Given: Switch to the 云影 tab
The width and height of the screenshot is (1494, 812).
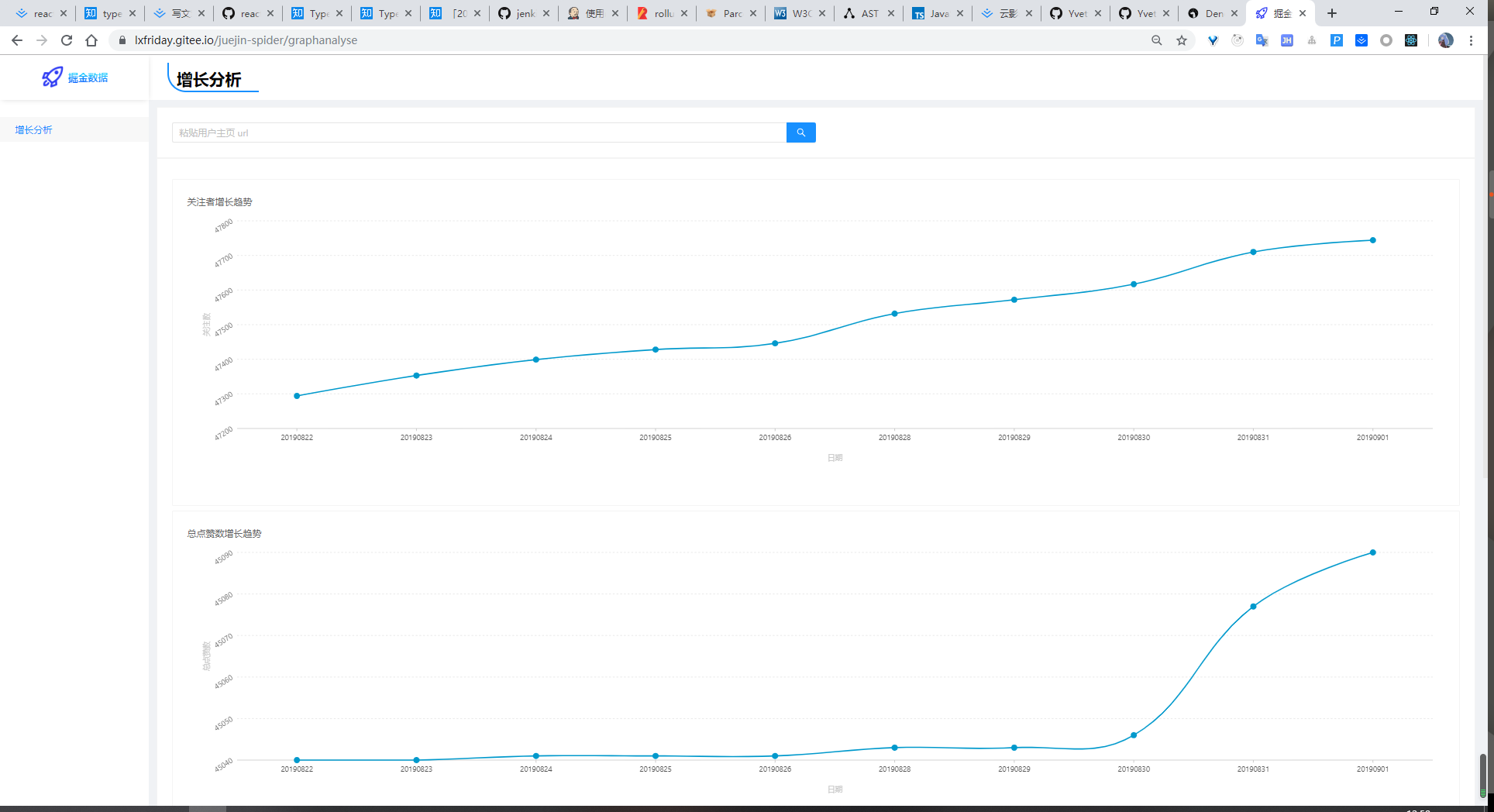Looking at the screenshot, I should pyautogui.click(x=1007, y=13).
